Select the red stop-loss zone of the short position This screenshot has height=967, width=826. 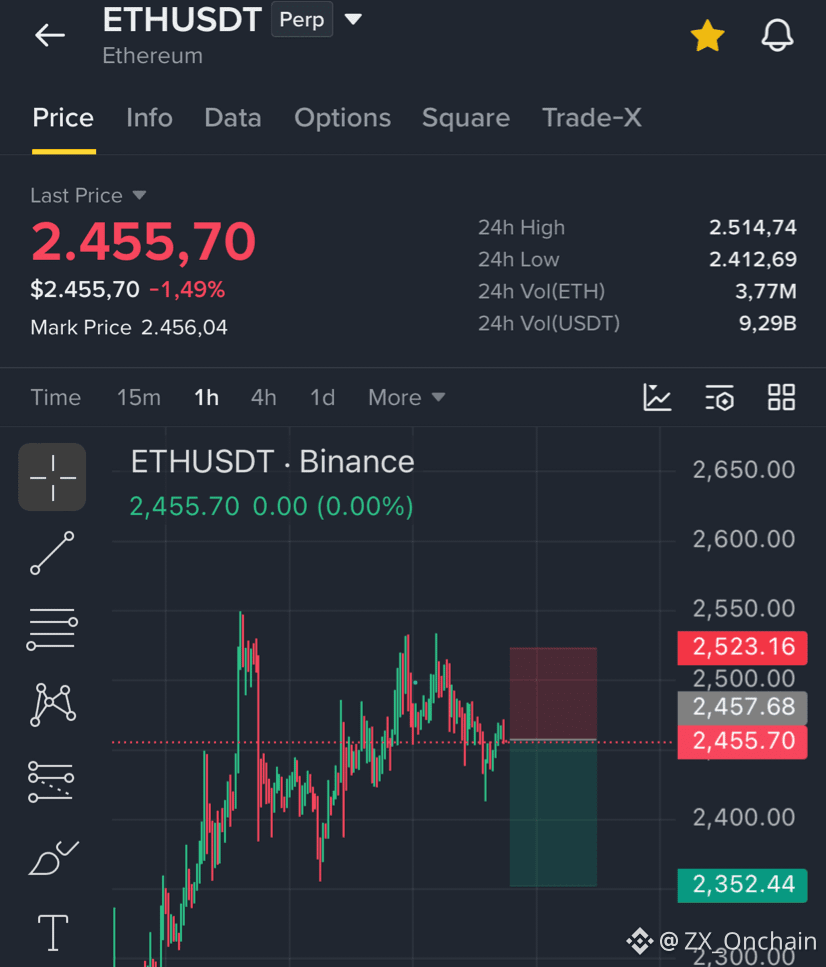(x=553, y=693)
